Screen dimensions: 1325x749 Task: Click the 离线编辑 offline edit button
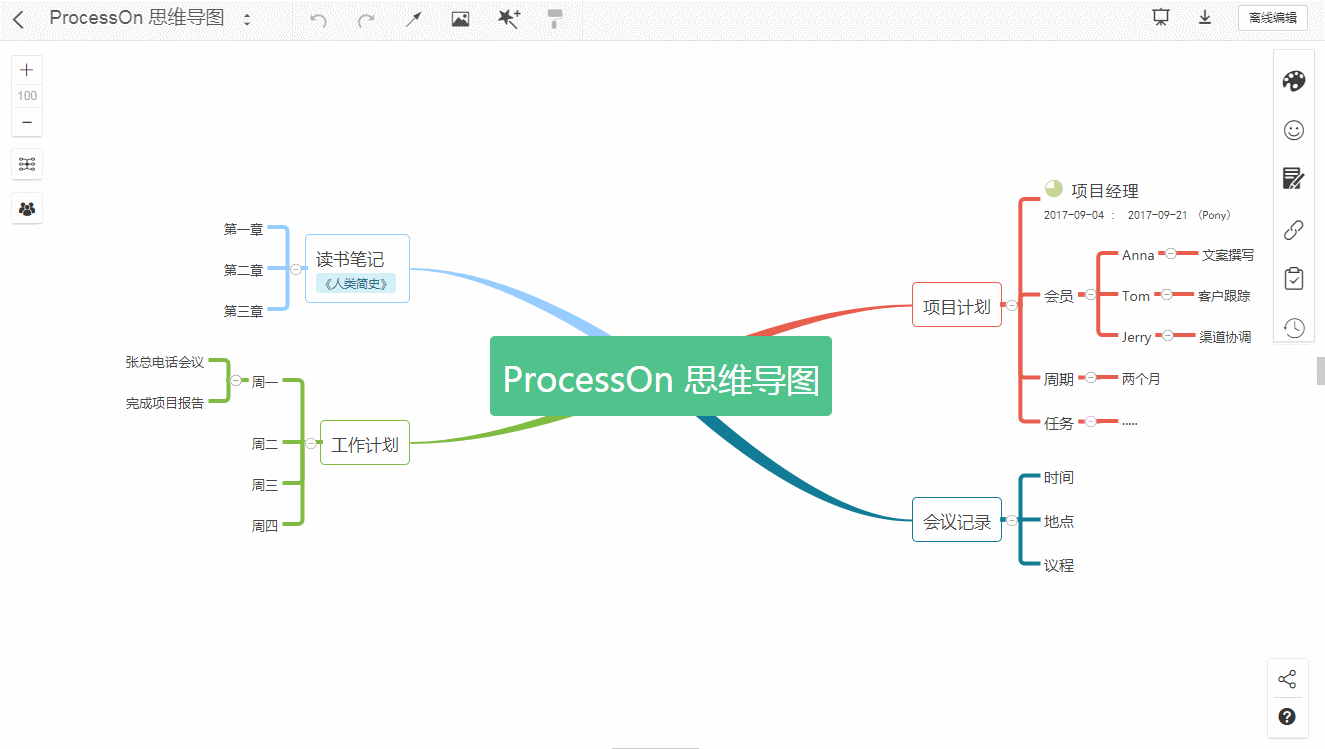(1273, 18)
